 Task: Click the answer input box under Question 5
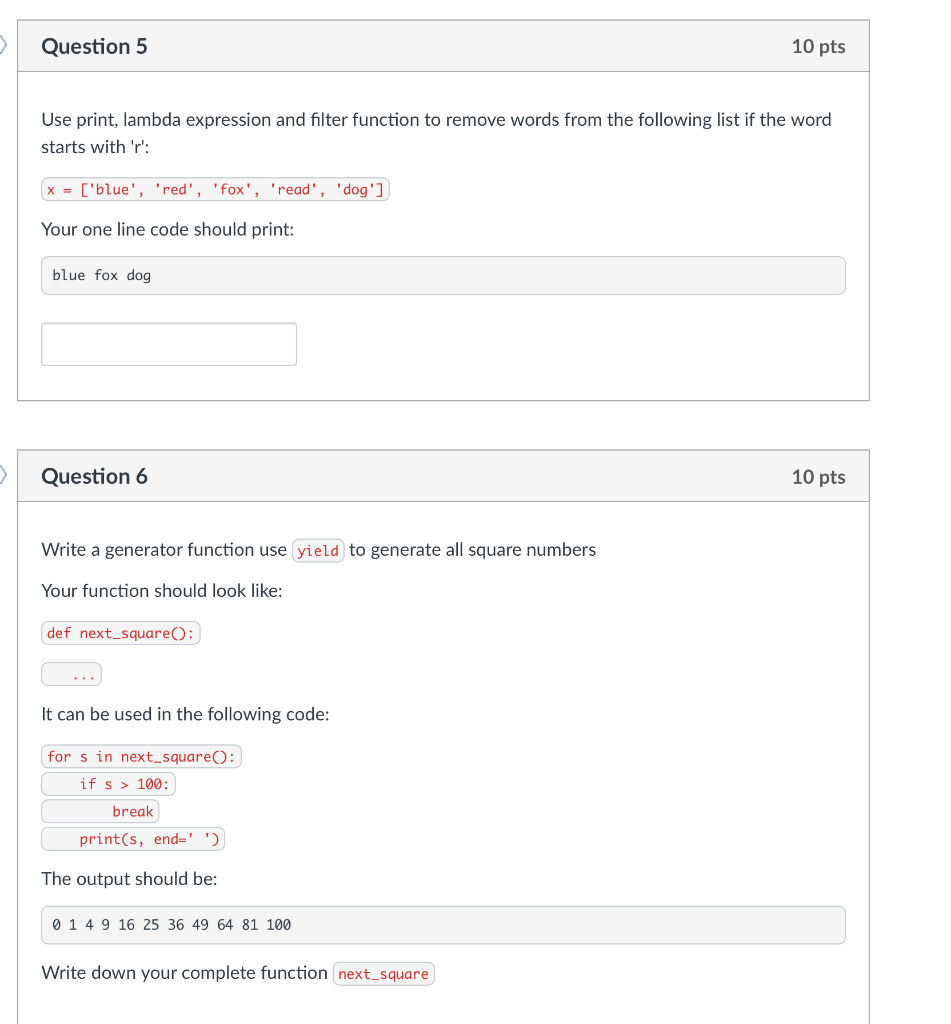point(168,343)
